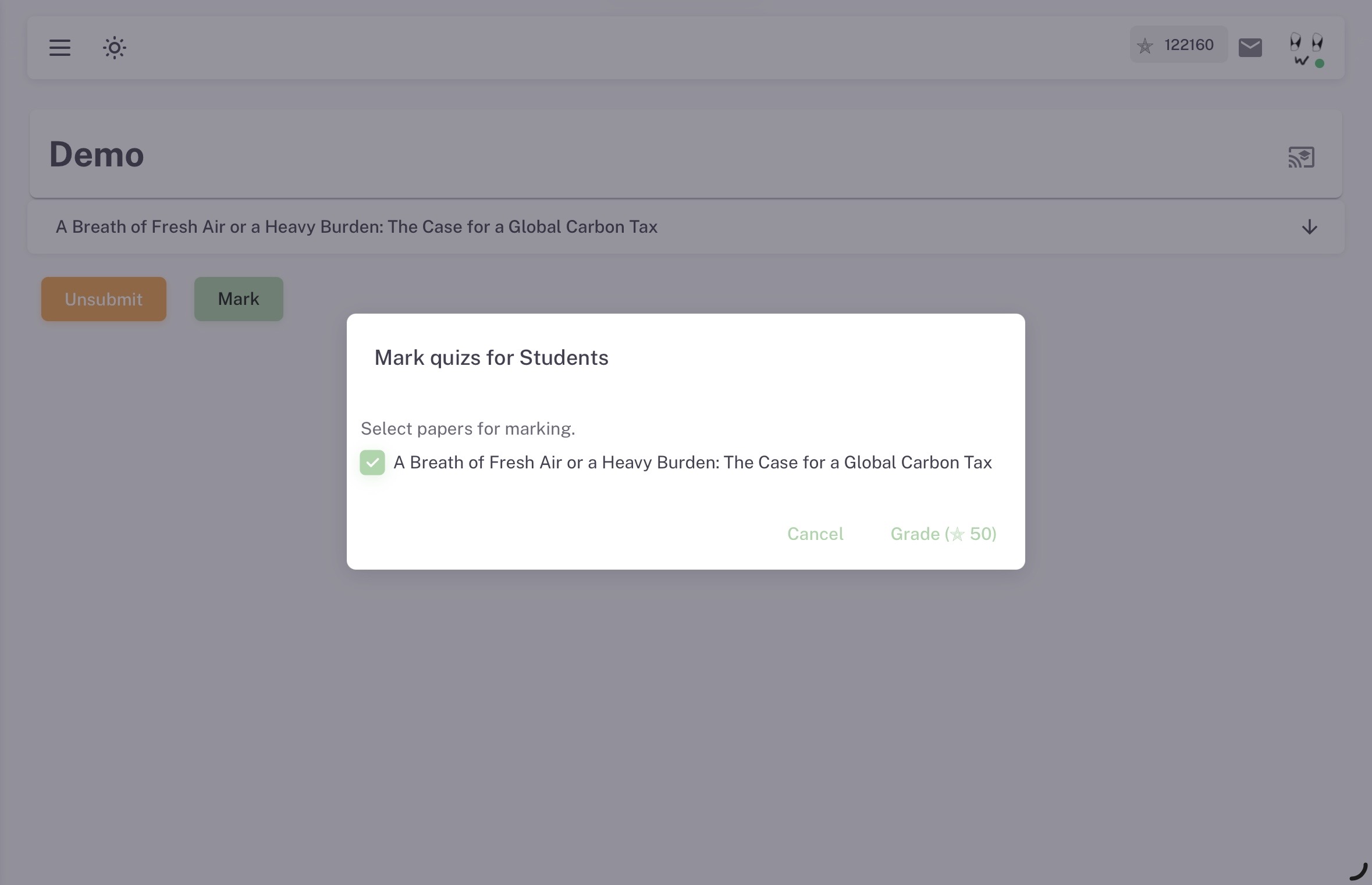Click the 122160 credits balance
This screenshot has width=1372, height=885.
(x=1189, y=45)
